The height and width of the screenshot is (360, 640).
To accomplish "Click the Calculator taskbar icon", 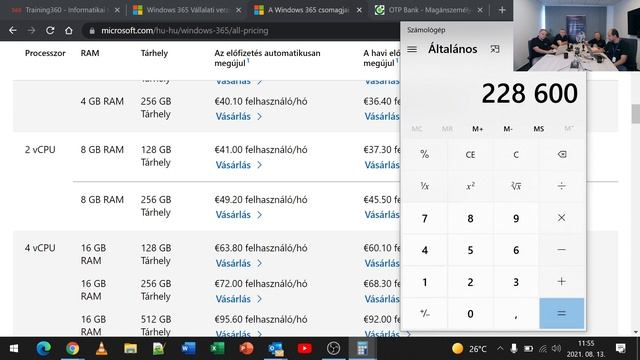I will (x=362, y=349).
